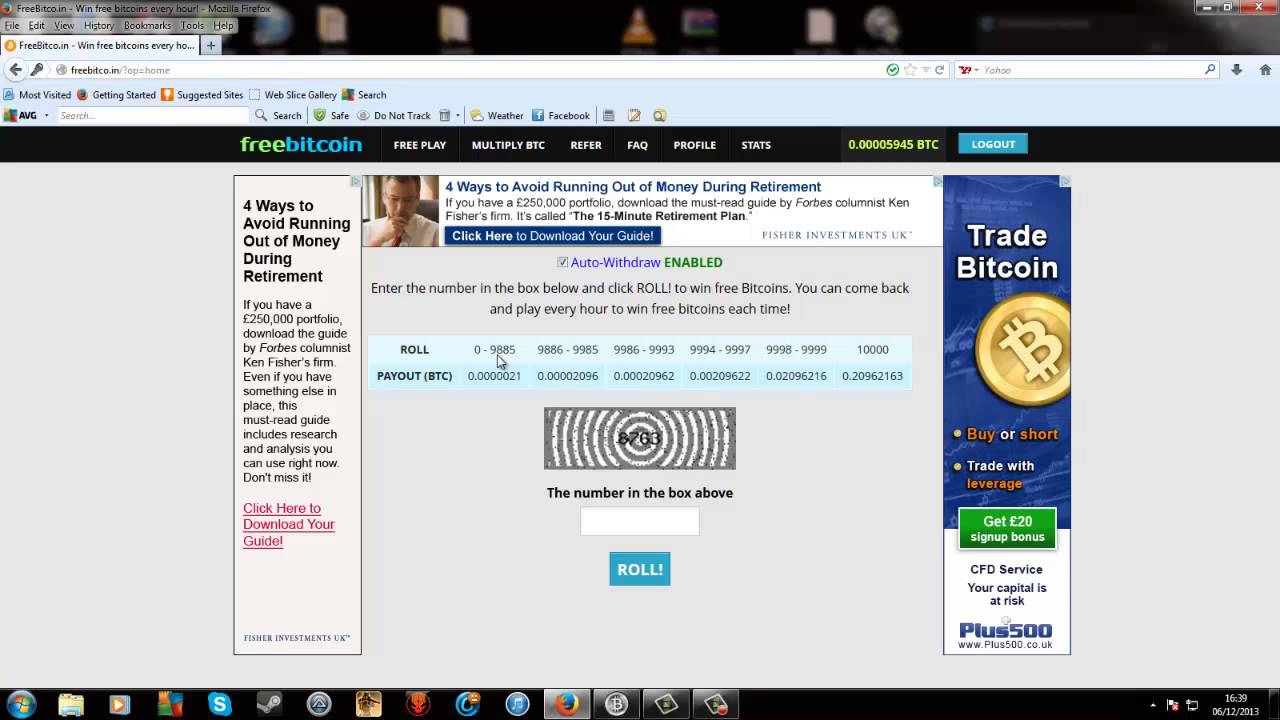Click the AVG Safe shield icon

pos(319,115)
